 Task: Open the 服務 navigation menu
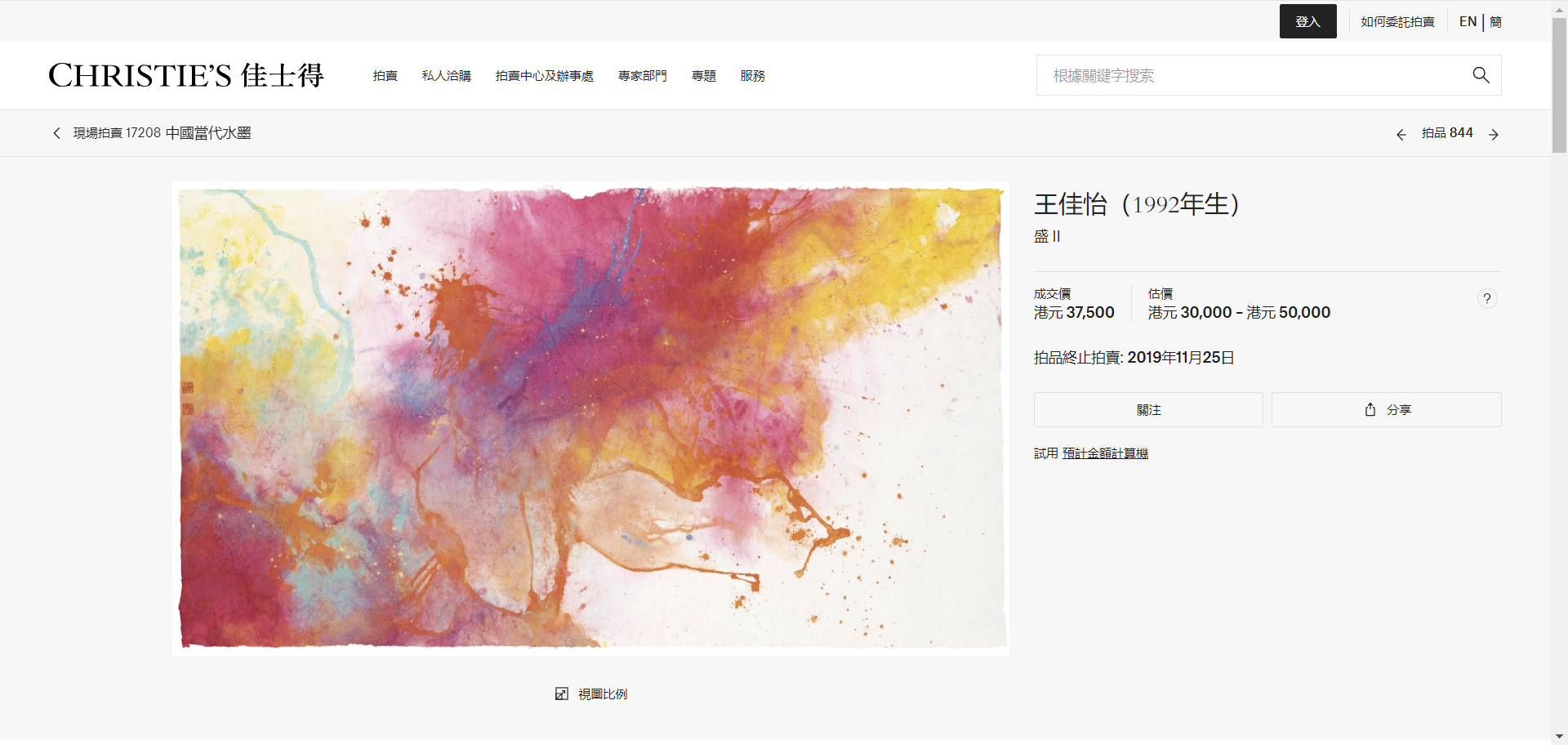[752, 76]
